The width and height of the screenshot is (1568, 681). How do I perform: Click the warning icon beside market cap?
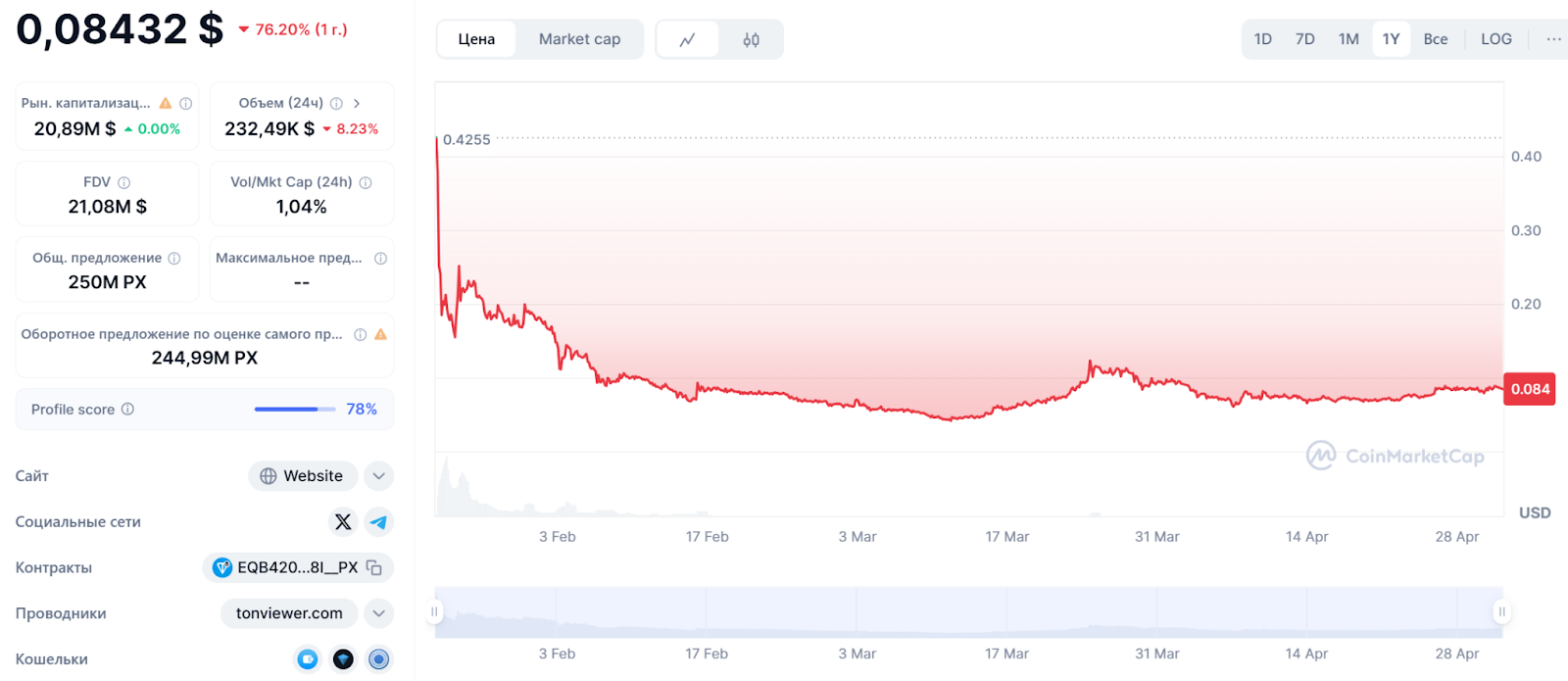(x=166, y=103)
